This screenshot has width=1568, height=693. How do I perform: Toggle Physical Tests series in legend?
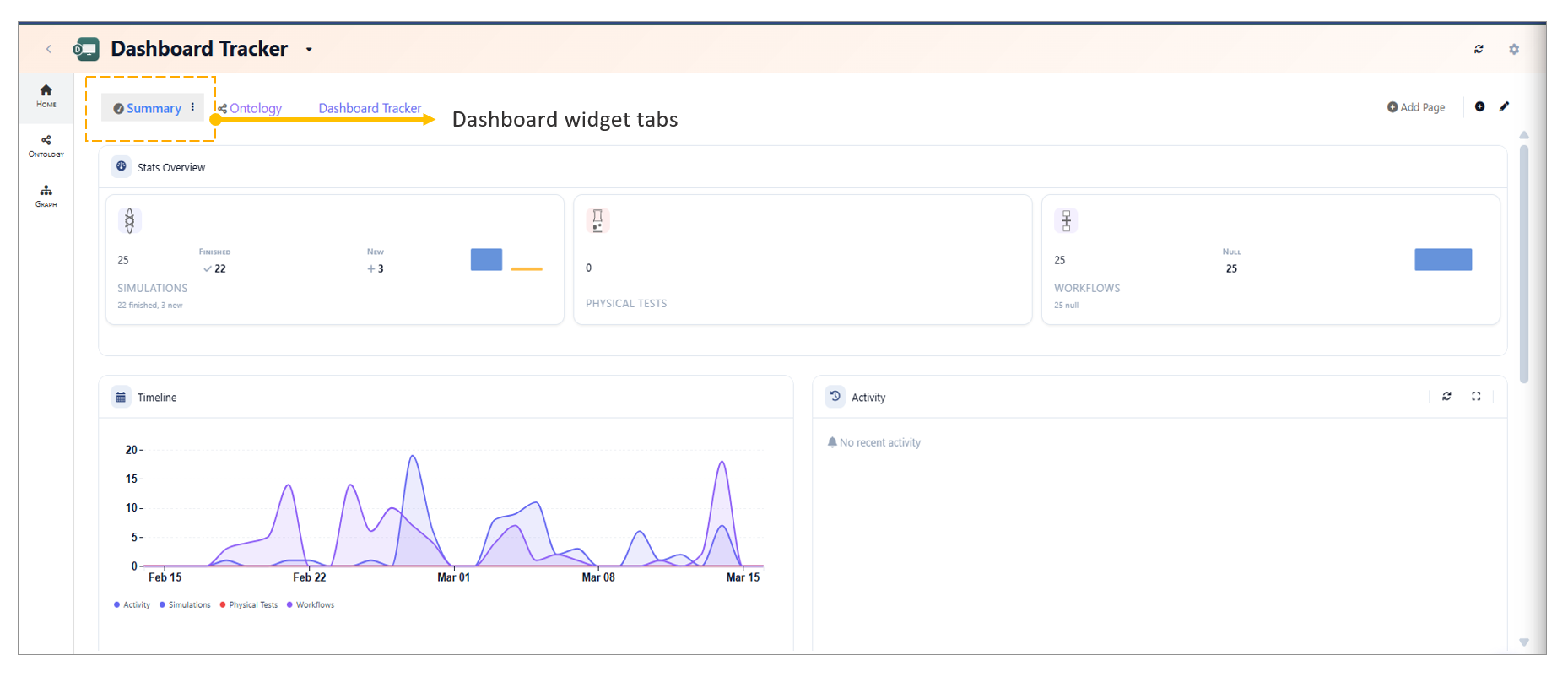[249, 605]
